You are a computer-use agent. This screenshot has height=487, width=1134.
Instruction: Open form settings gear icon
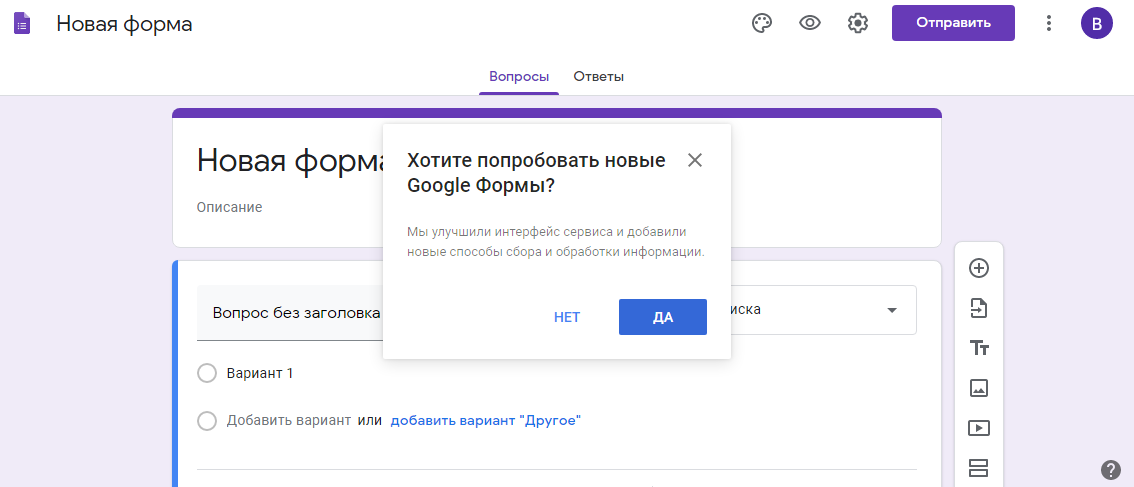click(858, 23)
